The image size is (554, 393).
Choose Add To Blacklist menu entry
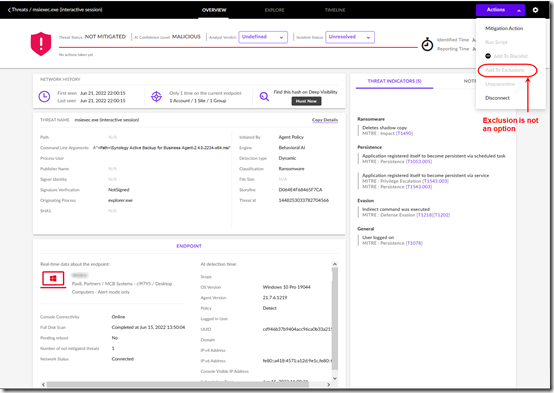511,56
